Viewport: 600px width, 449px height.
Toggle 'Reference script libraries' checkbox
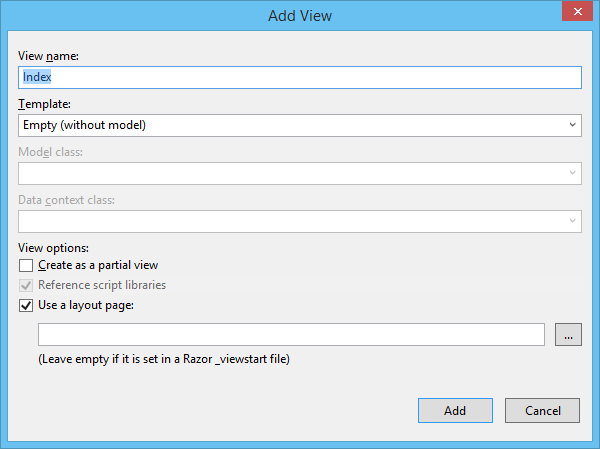26,285
